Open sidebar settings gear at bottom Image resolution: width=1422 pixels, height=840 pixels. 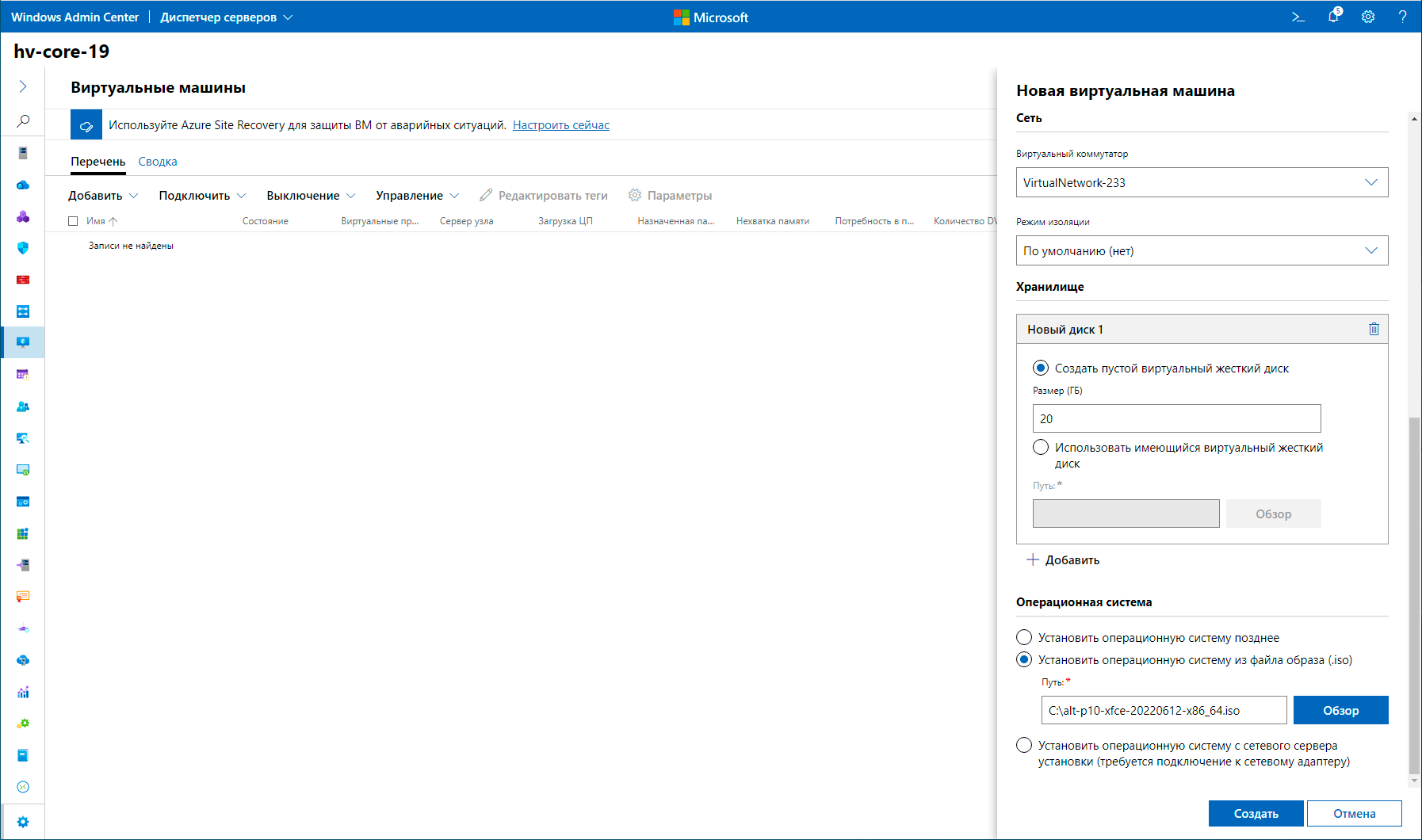23,822
